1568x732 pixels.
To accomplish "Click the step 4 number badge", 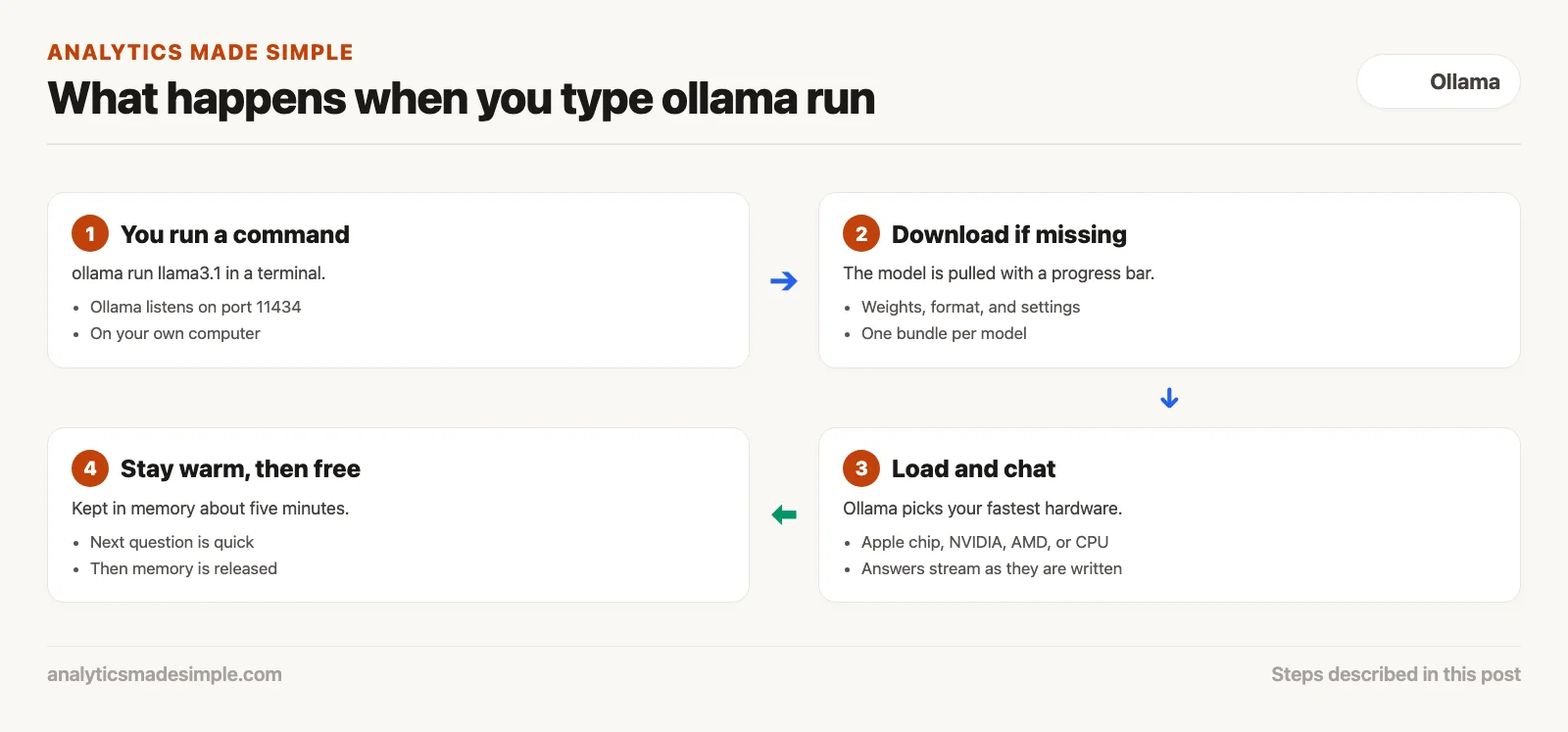I will 90,468.
